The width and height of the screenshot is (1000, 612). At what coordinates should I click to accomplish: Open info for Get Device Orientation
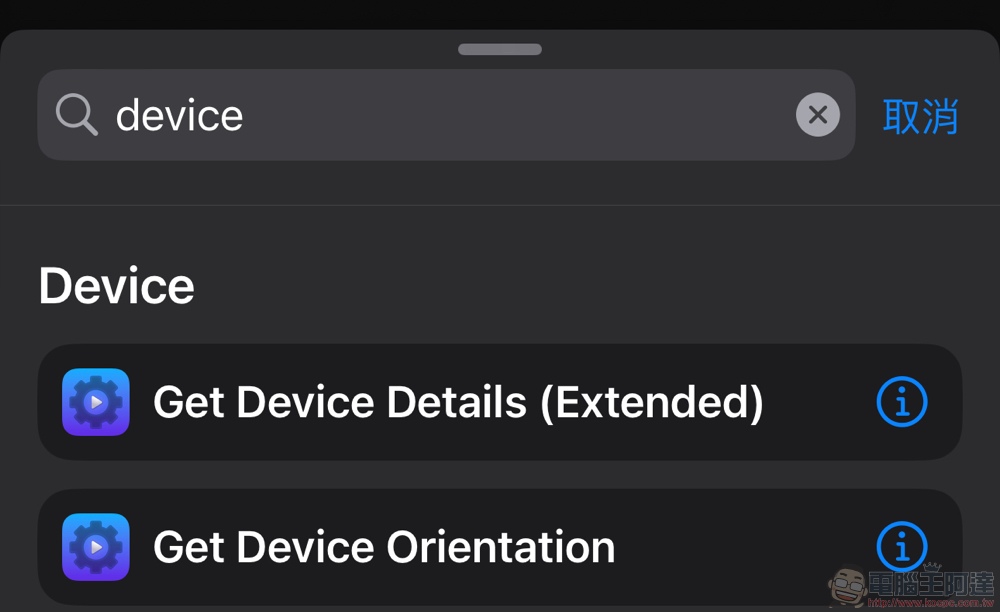click(902, 546)
